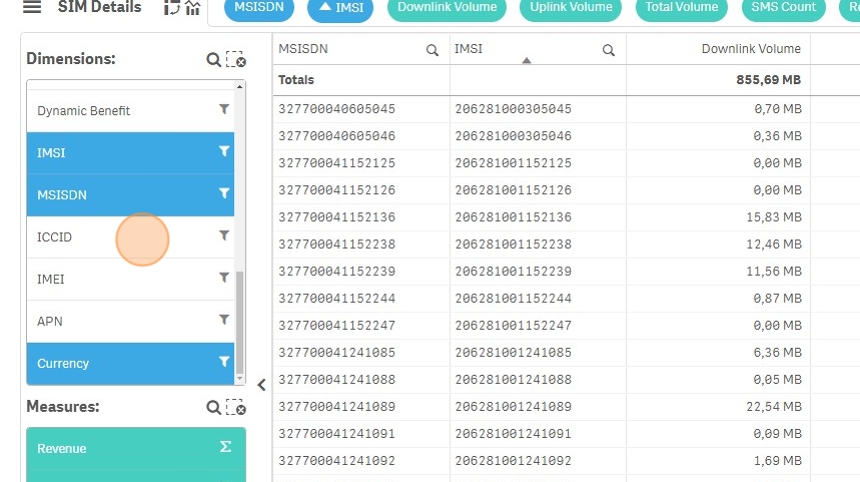Click the sort arrow under IMSI column header
This screenshot has width=860, height=482.
click(527, 60)
